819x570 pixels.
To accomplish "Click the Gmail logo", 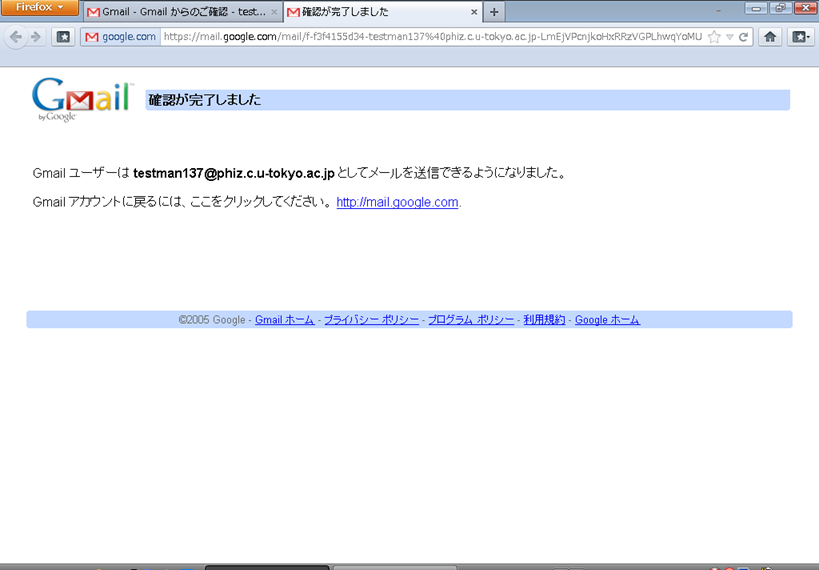I will pyautogui.click(x=83, y=100).
